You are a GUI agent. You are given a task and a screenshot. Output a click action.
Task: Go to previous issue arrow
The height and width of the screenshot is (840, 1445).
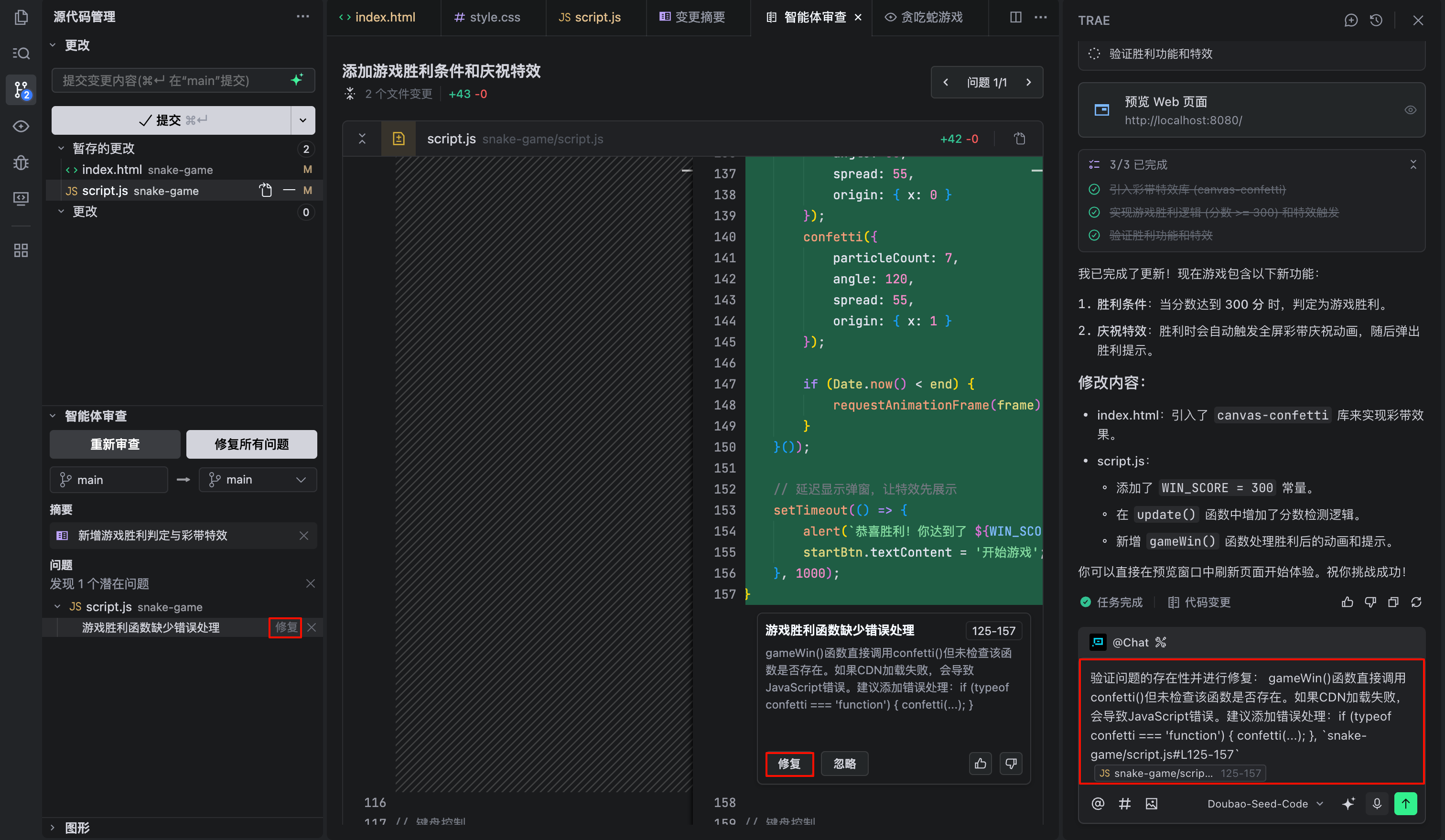(946, 82)
